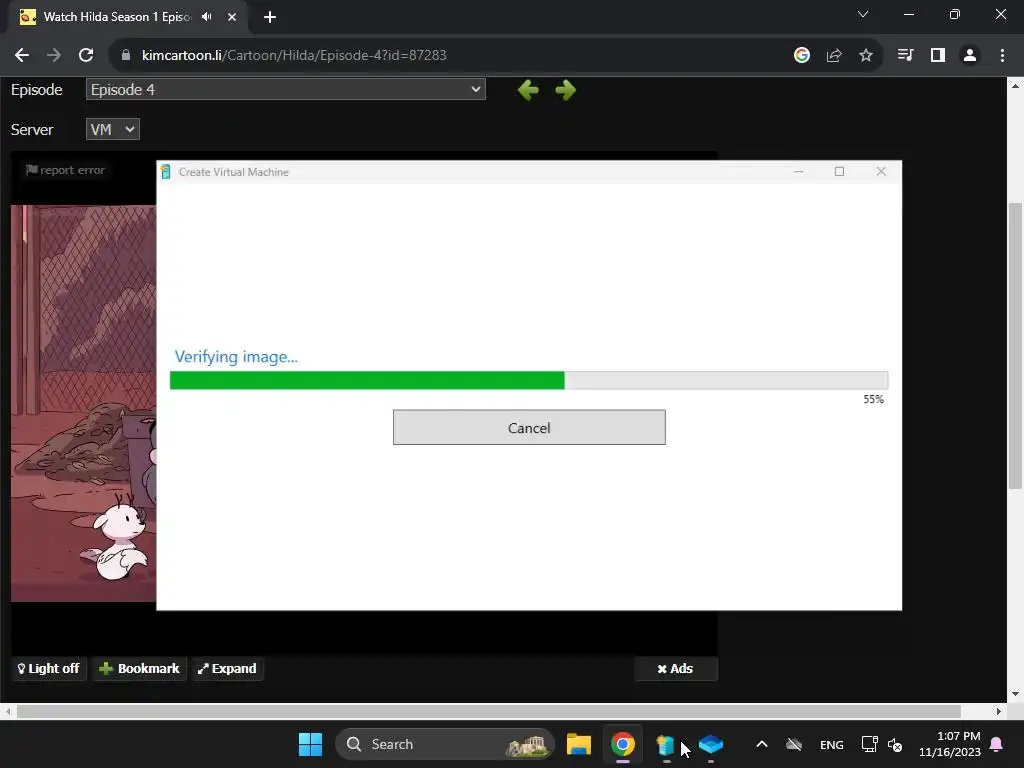Close the Create Virtual Machine dialog
The image size is (1024, 768).
[x=881, y=171]
